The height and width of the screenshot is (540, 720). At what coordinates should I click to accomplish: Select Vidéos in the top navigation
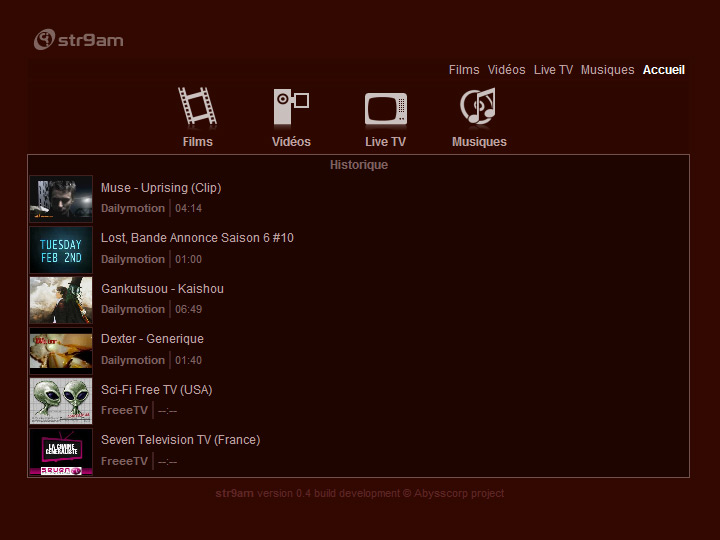point(506,70)
